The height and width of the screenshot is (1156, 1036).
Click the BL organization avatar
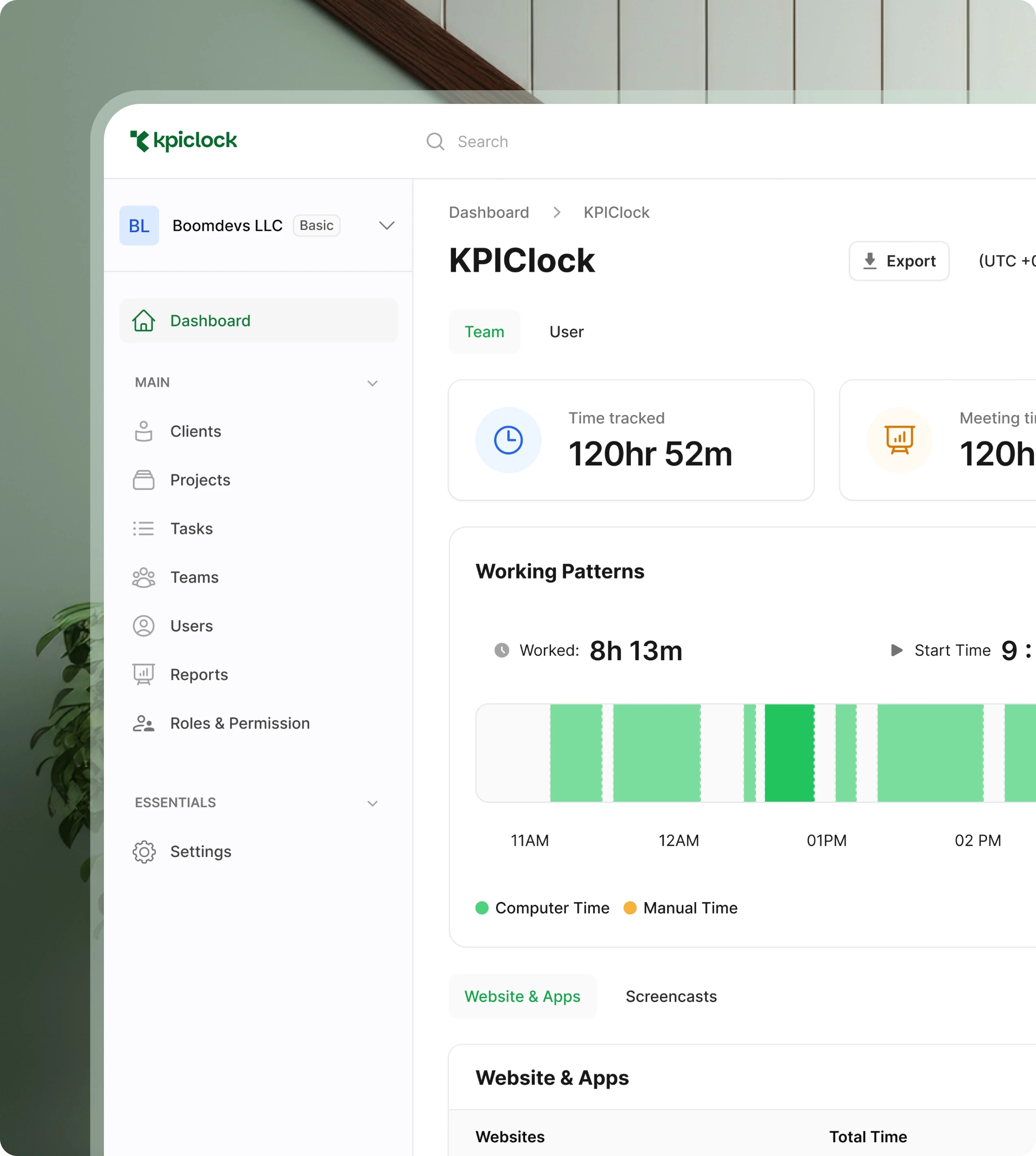[139, 225]
